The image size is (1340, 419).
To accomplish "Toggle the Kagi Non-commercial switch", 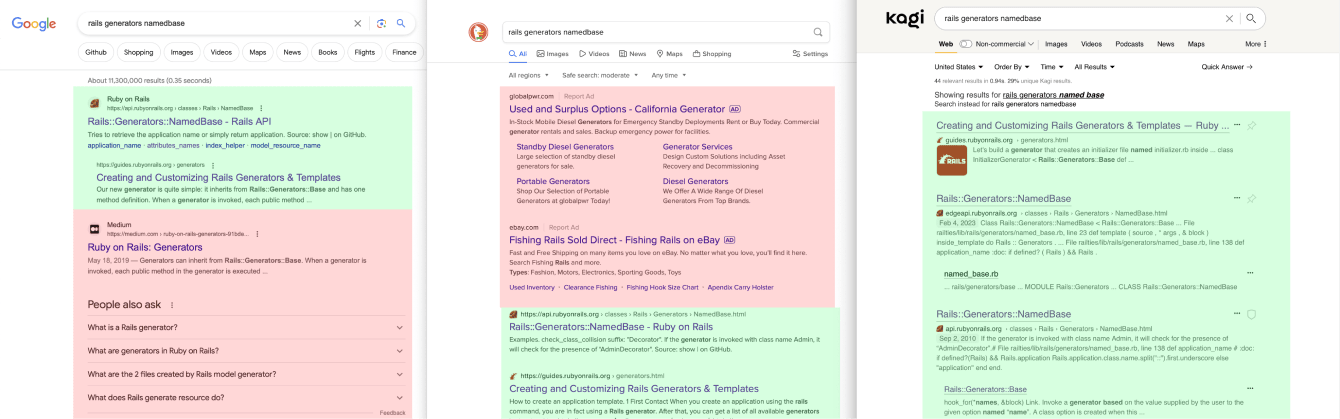I will click(966, 44).
